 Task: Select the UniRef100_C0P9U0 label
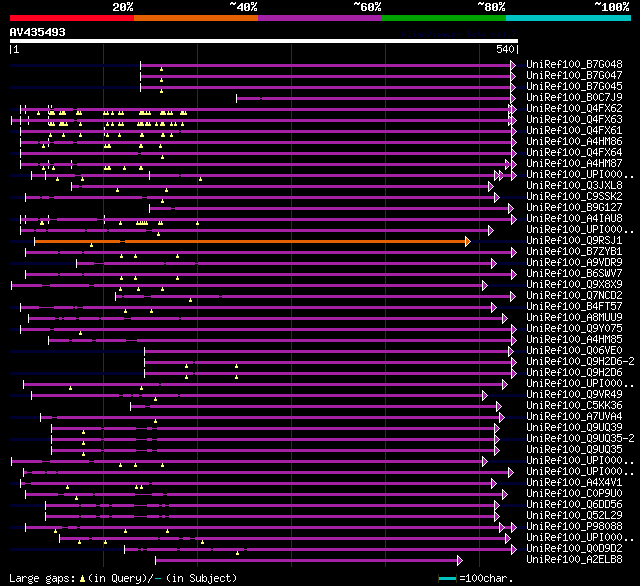coord(574,494)
